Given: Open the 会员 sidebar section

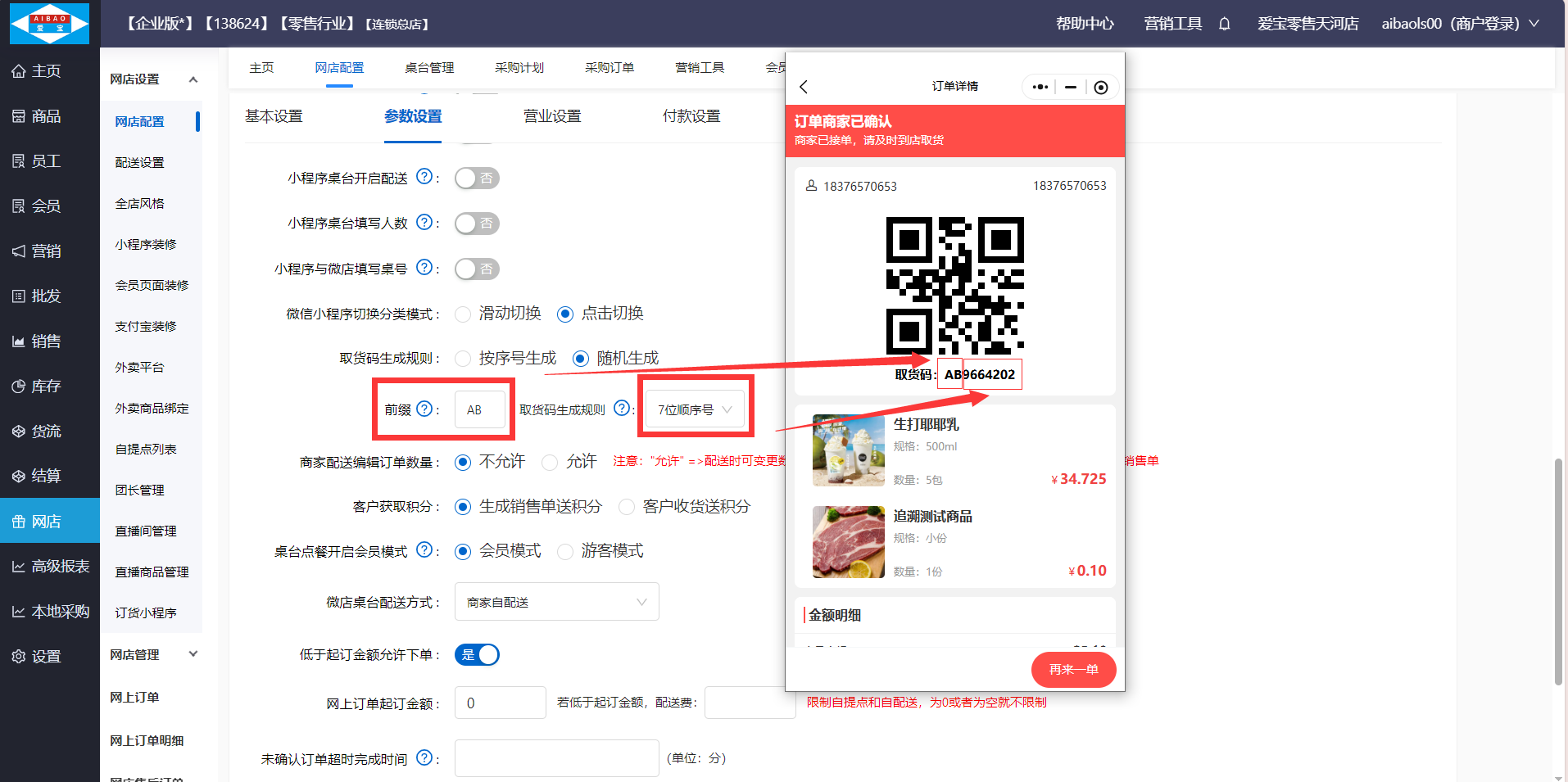Looking at the screenshot, I should [49, 206].
